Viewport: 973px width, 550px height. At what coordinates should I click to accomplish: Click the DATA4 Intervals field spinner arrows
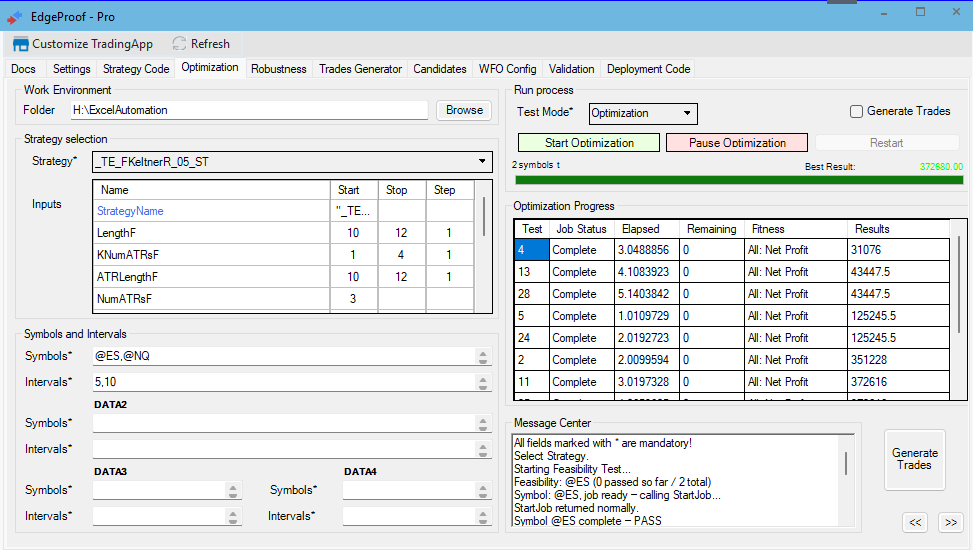[x=483, y=517]
